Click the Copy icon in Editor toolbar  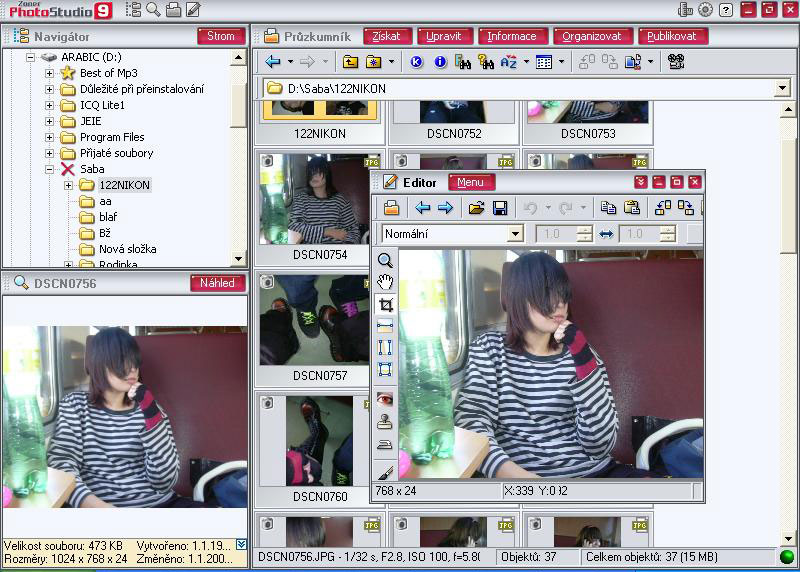pyautogui.click(x=608, y=208)
